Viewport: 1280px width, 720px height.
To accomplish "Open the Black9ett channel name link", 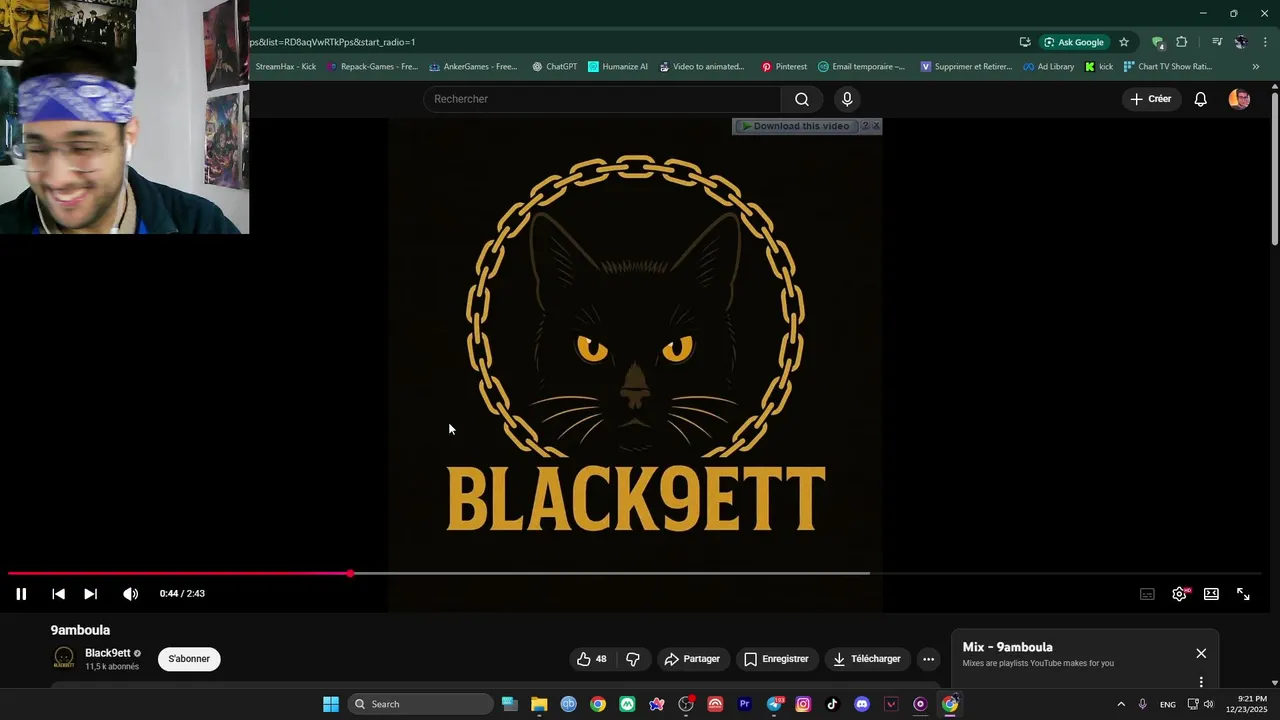I will click(108, 653).
